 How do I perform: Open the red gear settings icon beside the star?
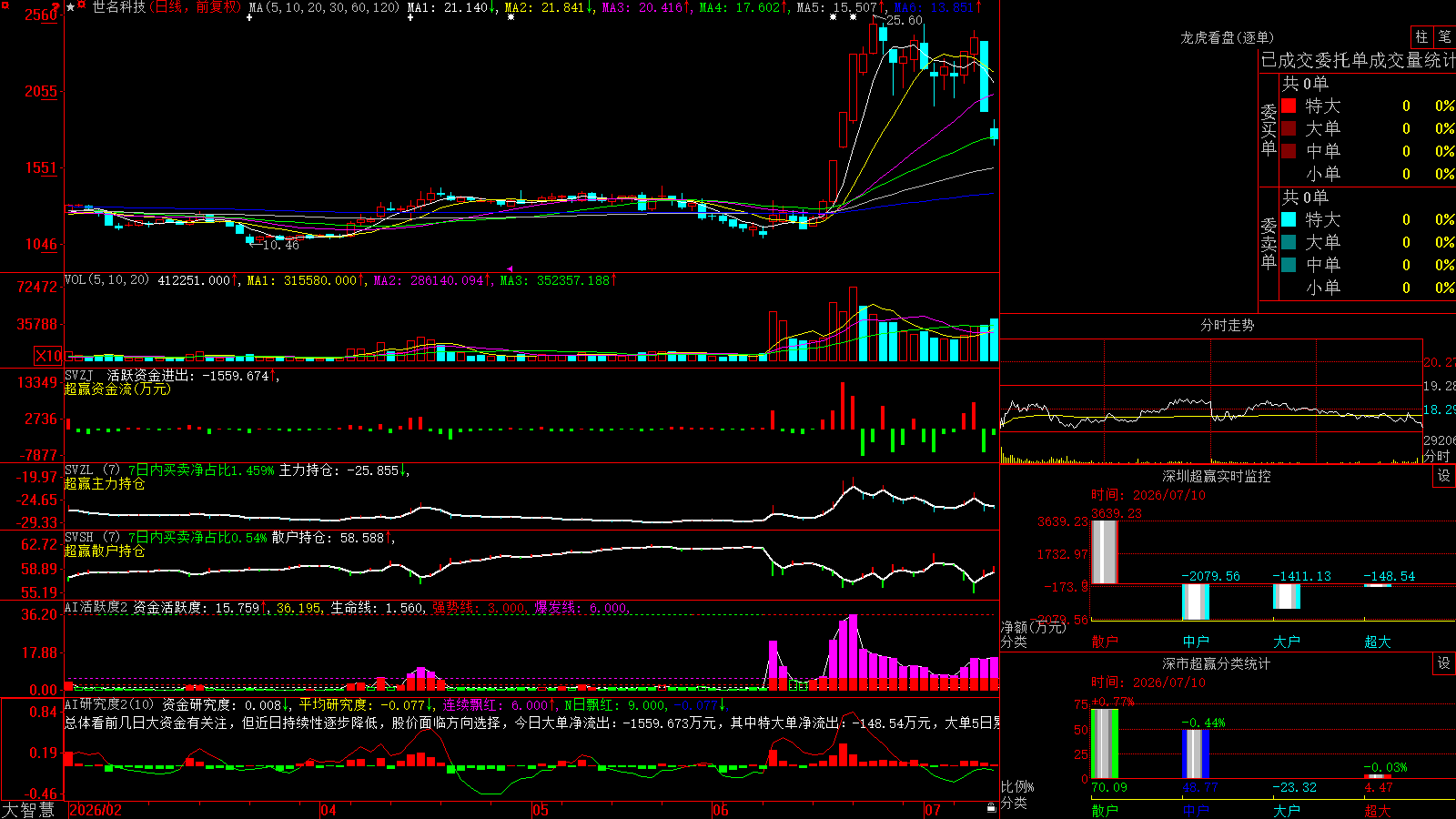[x=83, y=6]
